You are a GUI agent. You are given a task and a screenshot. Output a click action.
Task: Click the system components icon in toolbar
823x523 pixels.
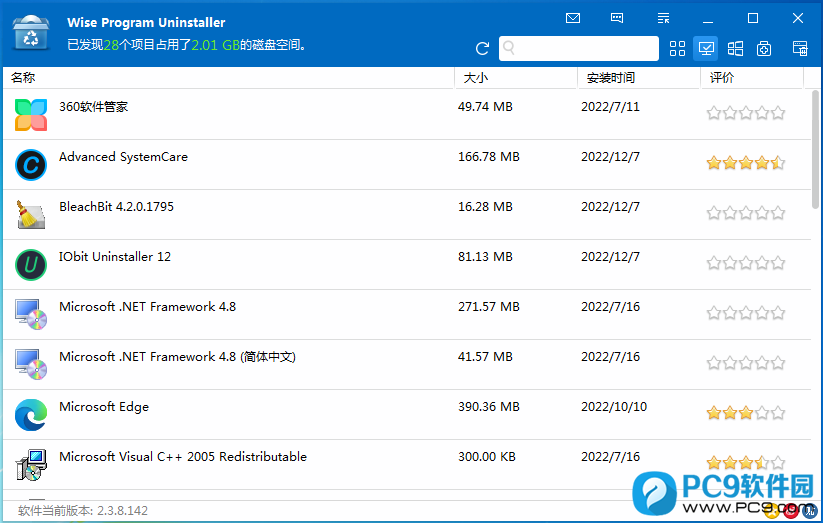[764, 49]
